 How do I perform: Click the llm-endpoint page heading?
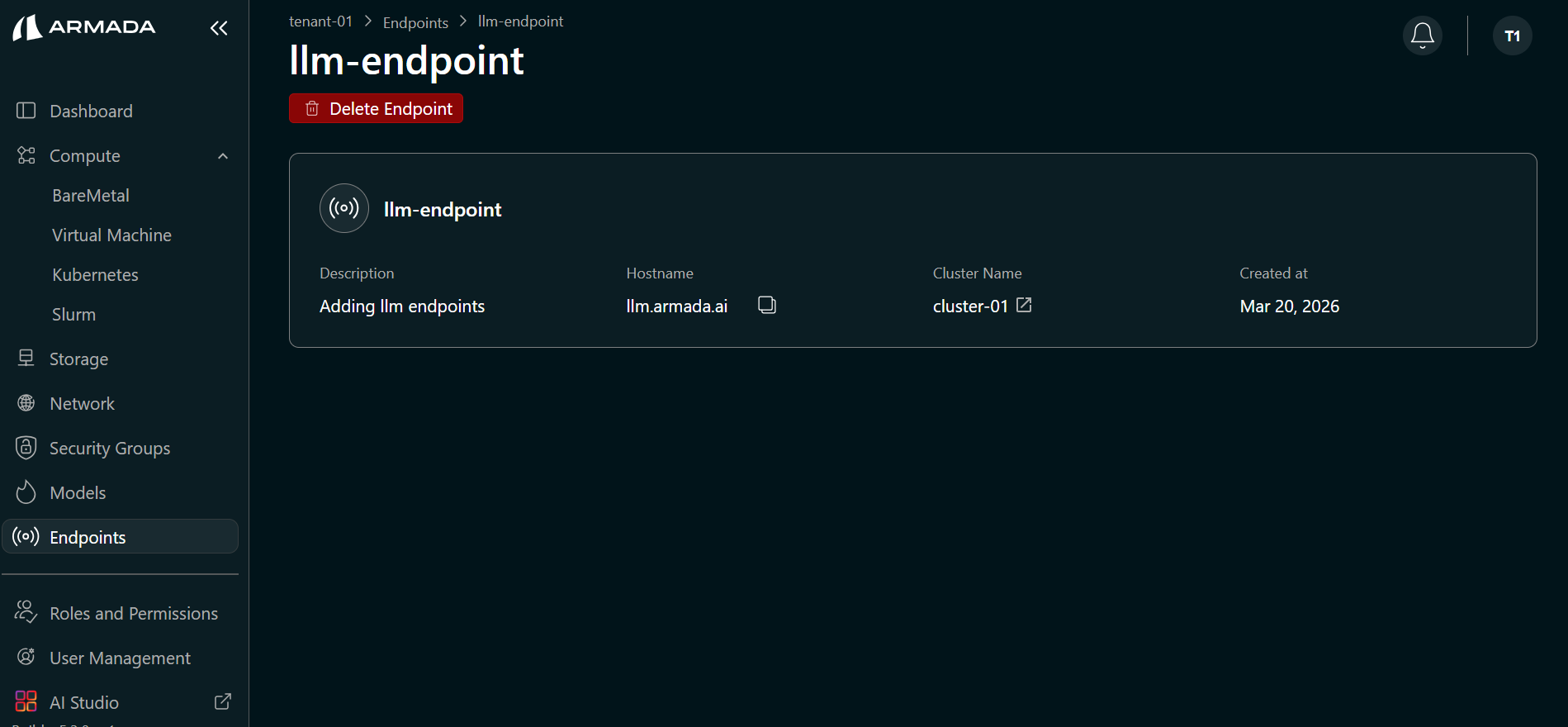tap(406, 60)
